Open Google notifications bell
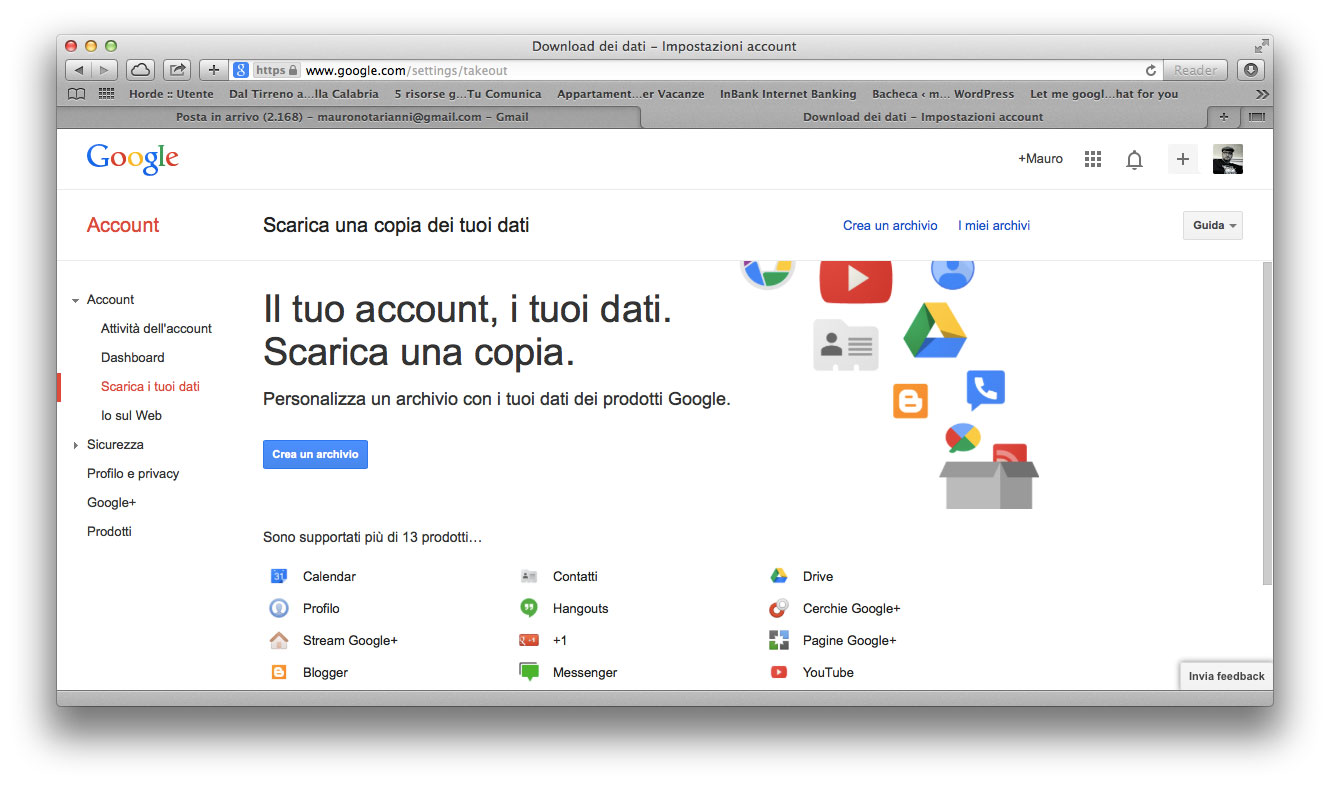The image size is (1330, 785). coord(1134,159)
